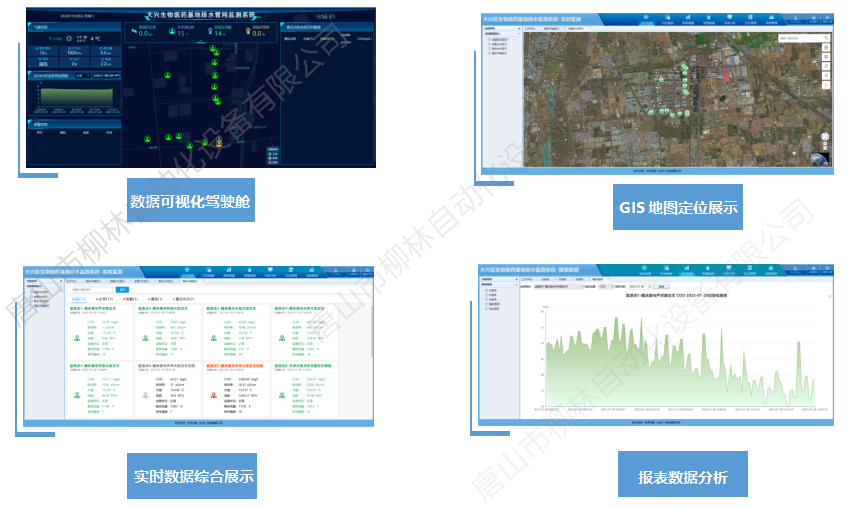Image resolution: width=853 pixels, height=509 pixels.
Task: Open the parameter dropdown in dashboard trend panel
Action: 82,75
